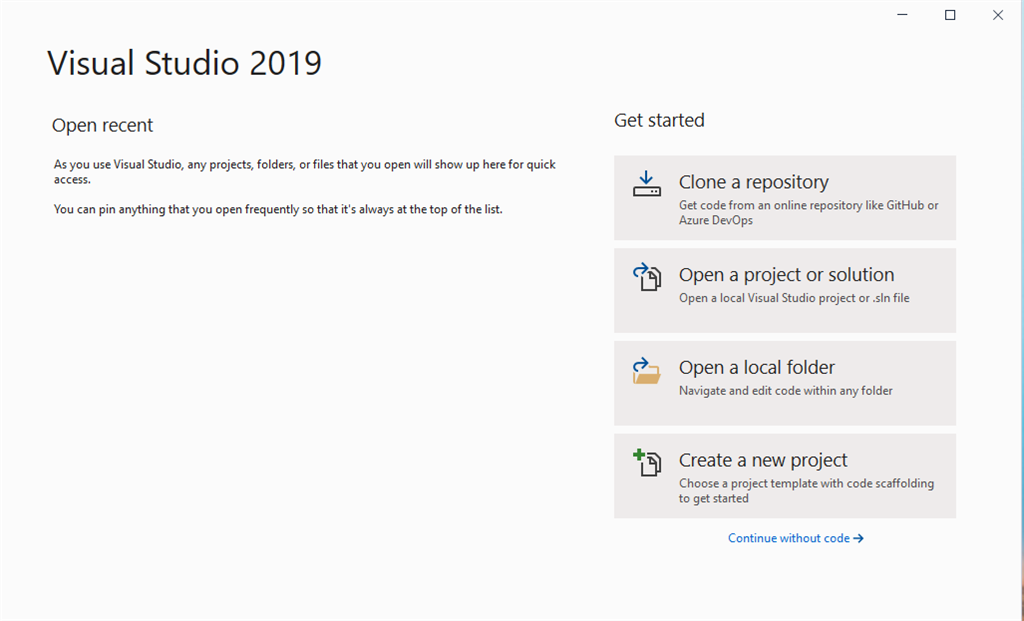Click the download icon beside Clone a repository
The width and height of the screenshot is (1024, 621).
tap(647, 184)
